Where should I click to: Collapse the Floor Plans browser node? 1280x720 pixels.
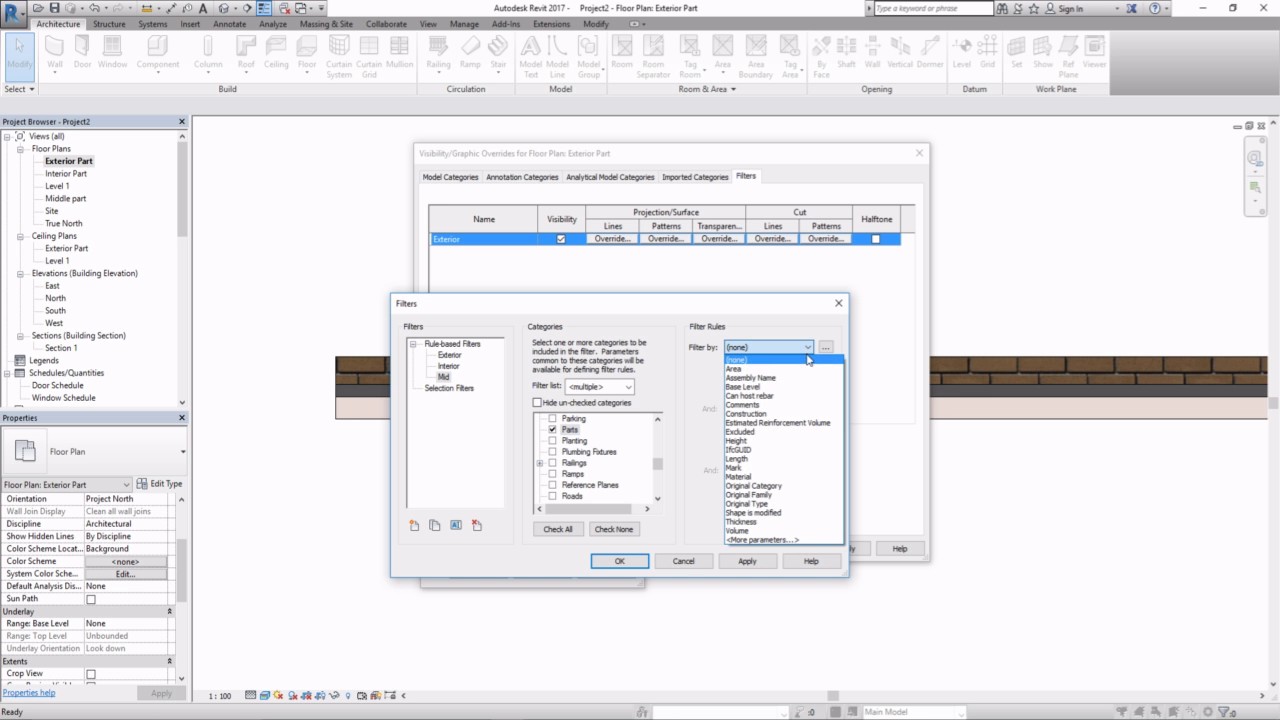pyautogui.click(x=21, y=149)
